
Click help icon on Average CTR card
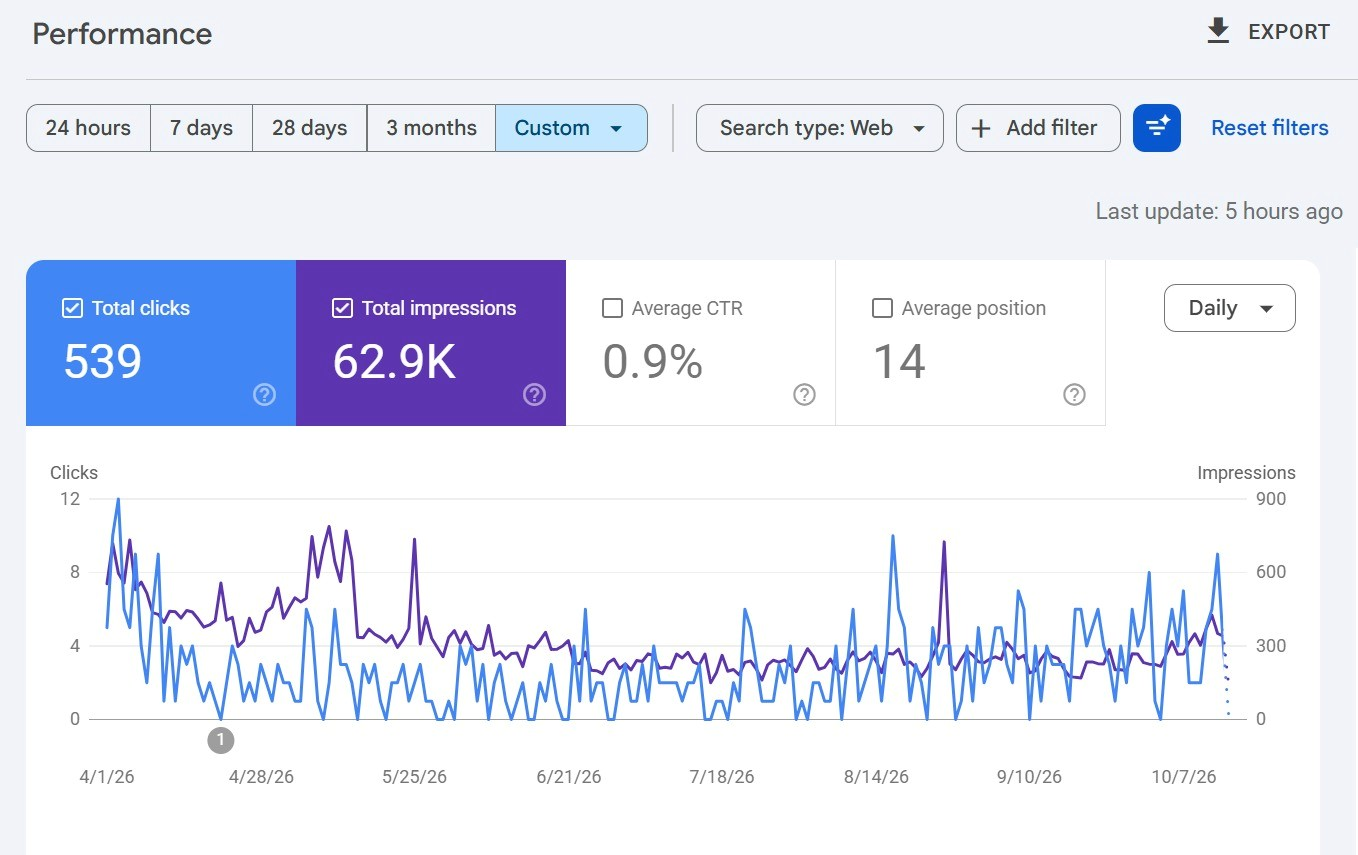point(804,395)
